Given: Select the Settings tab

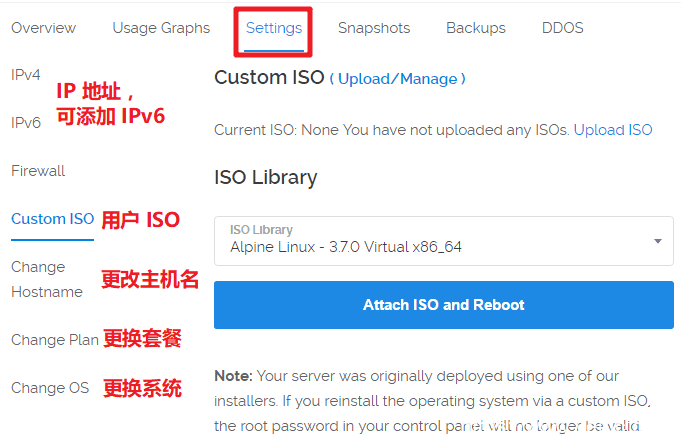Looking at the screenshot, I should click(274, 28).
